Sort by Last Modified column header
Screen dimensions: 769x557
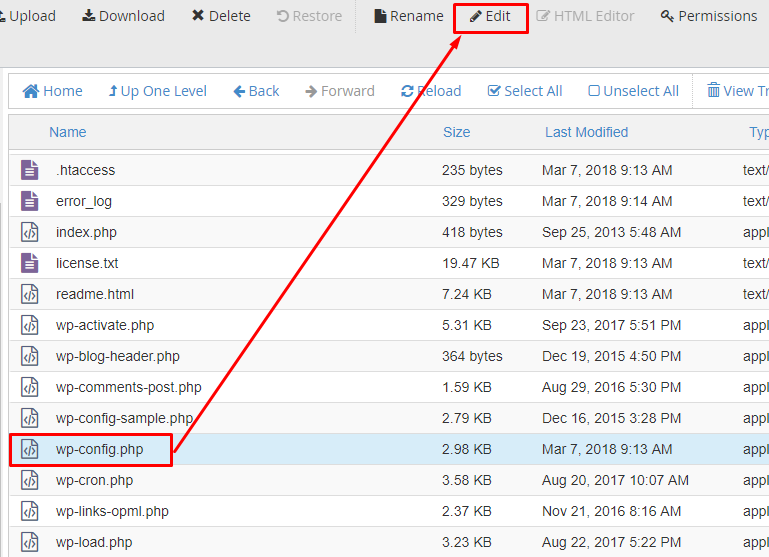(587, 132)
